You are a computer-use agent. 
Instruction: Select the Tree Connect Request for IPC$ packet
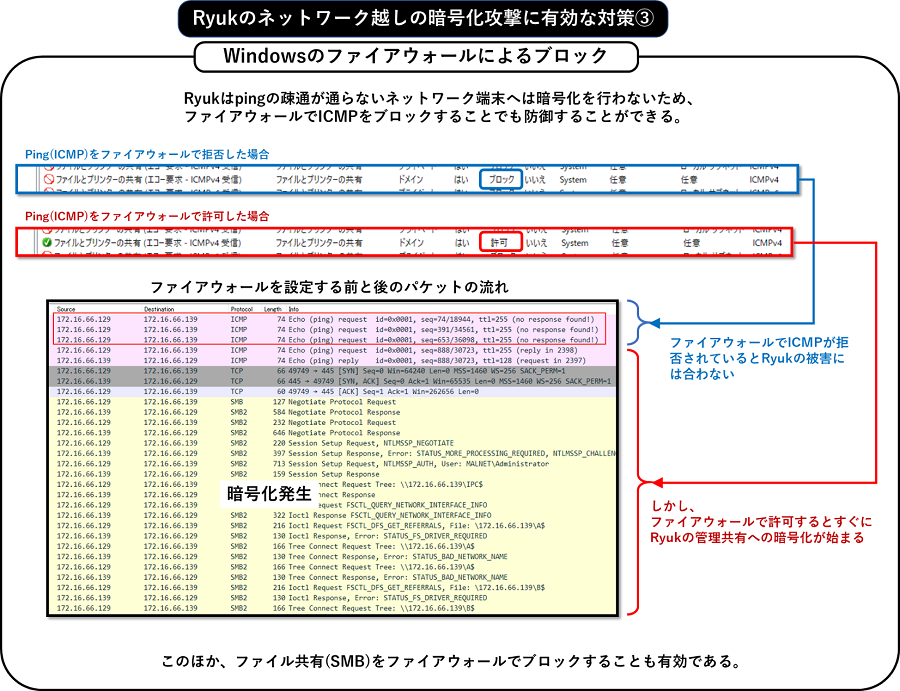pyautogui.click(x=333, y=484)
